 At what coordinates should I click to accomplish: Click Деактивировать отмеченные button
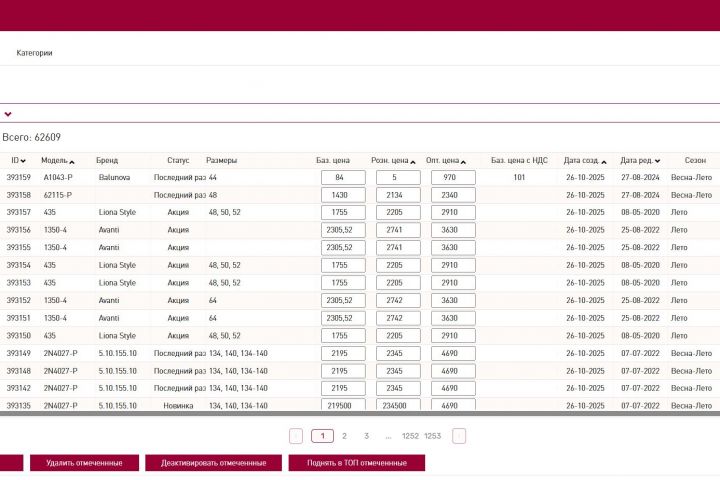click(x=214, y=463)
